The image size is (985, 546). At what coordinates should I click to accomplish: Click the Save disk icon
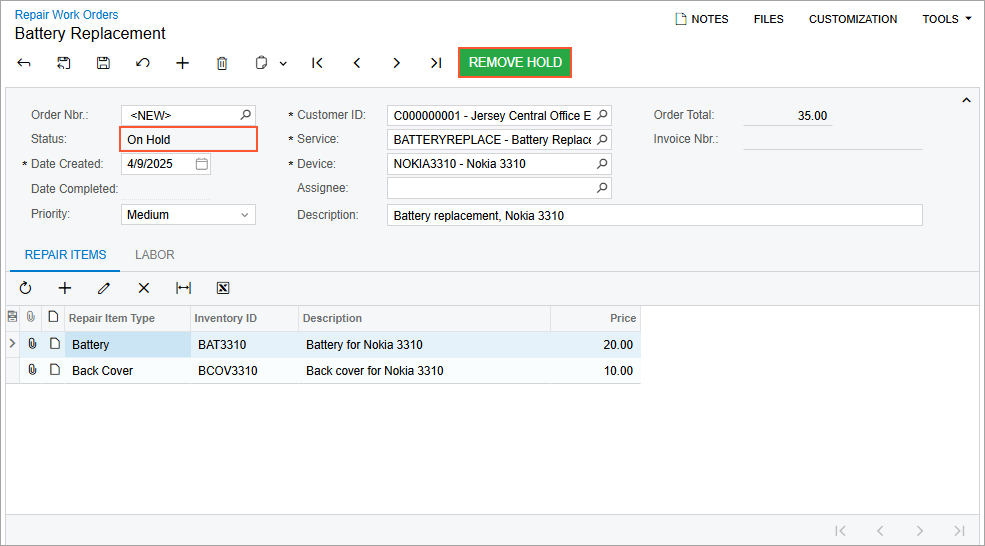click(x=103, y=63)
